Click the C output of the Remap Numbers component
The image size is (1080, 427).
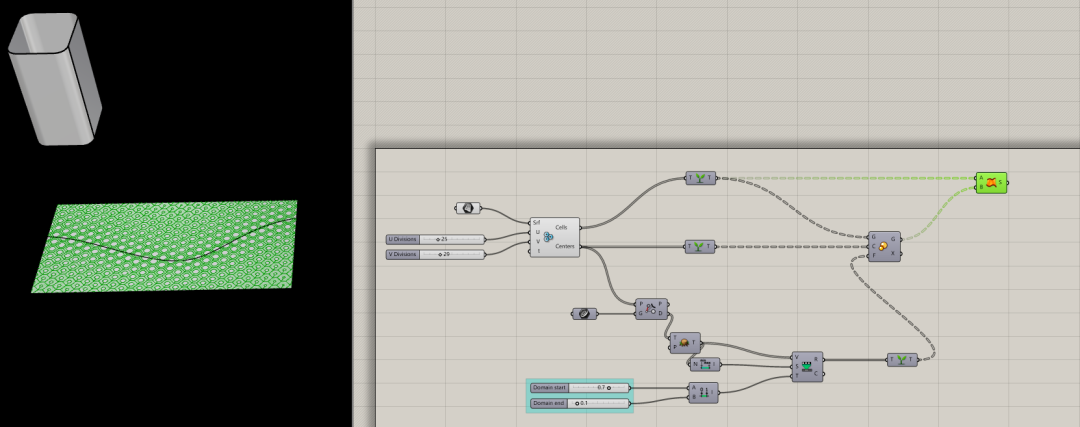click(816, 374)
